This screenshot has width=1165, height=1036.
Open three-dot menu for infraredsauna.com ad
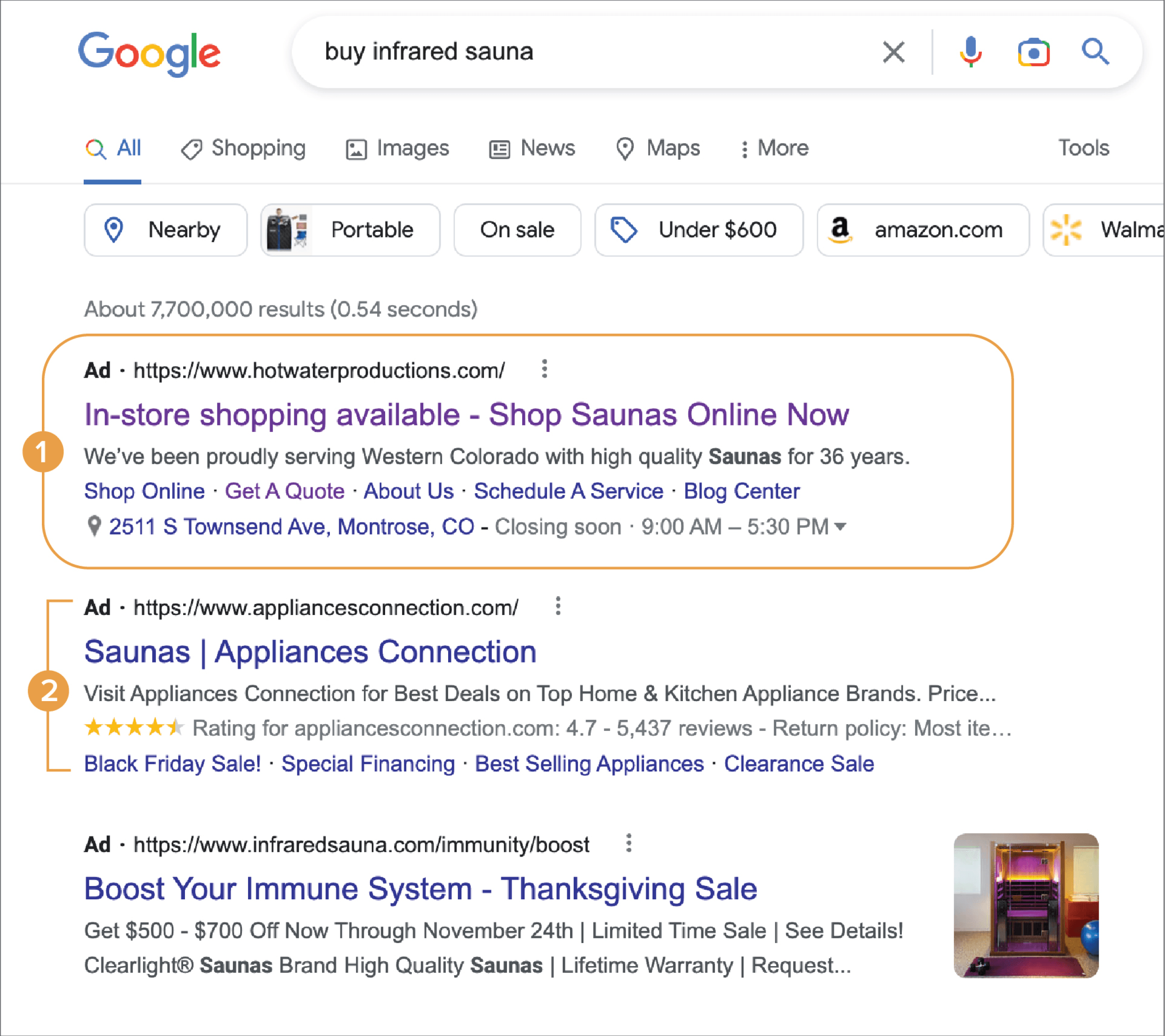pos(629,843)
